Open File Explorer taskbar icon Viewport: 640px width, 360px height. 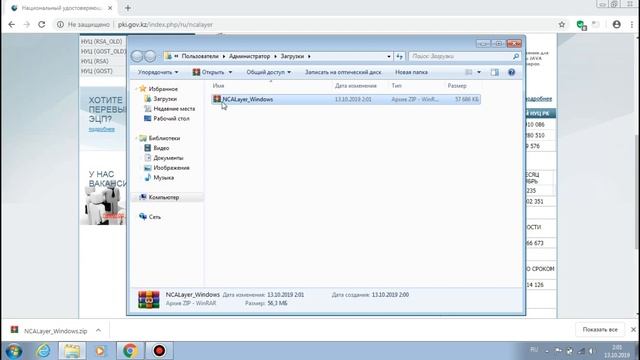tap(72, 351)
